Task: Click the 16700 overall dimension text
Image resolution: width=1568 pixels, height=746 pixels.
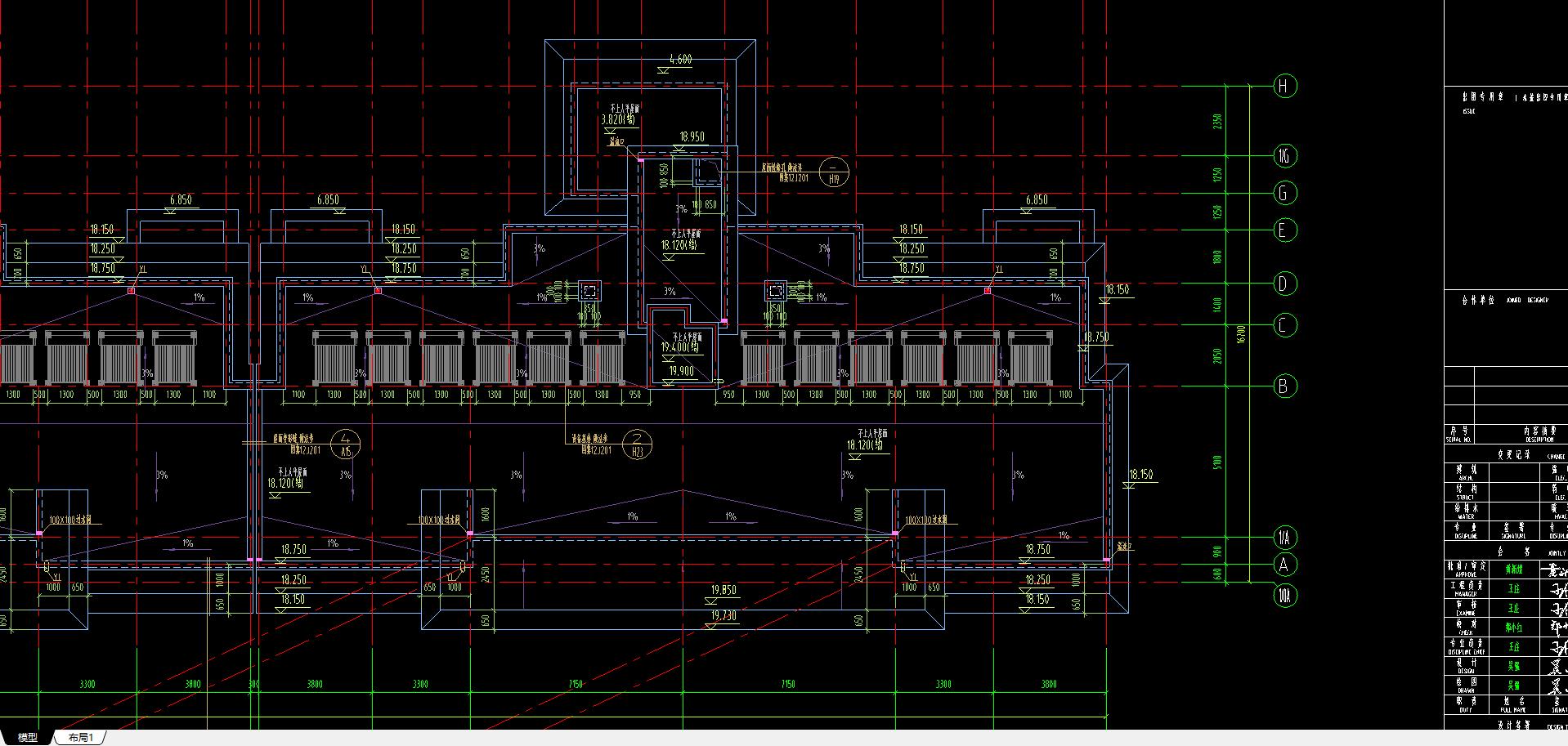Action: pos(1241,334)
